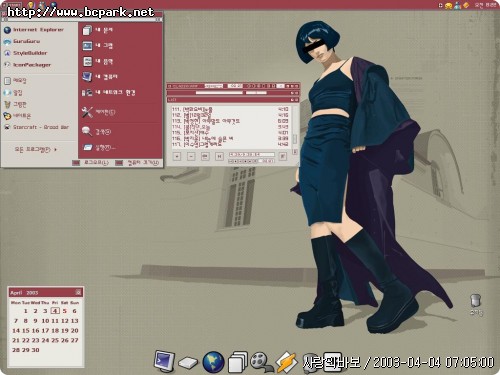Click the playlist options button at far right
This screenshot has height=375, width=500.
[x=283, y=156]
